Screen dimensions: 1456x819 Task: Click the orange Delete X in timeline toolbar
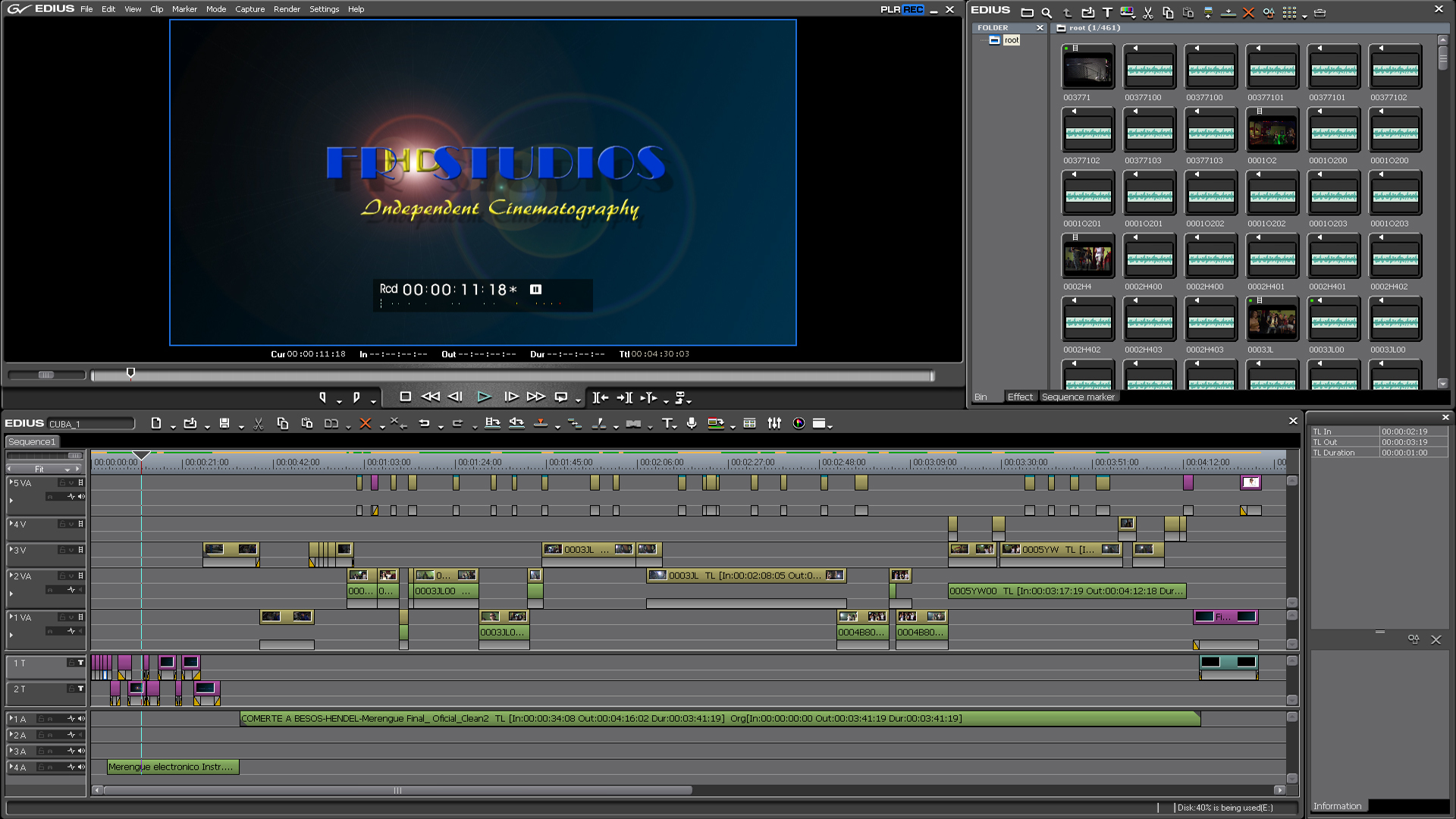(366, 423)
